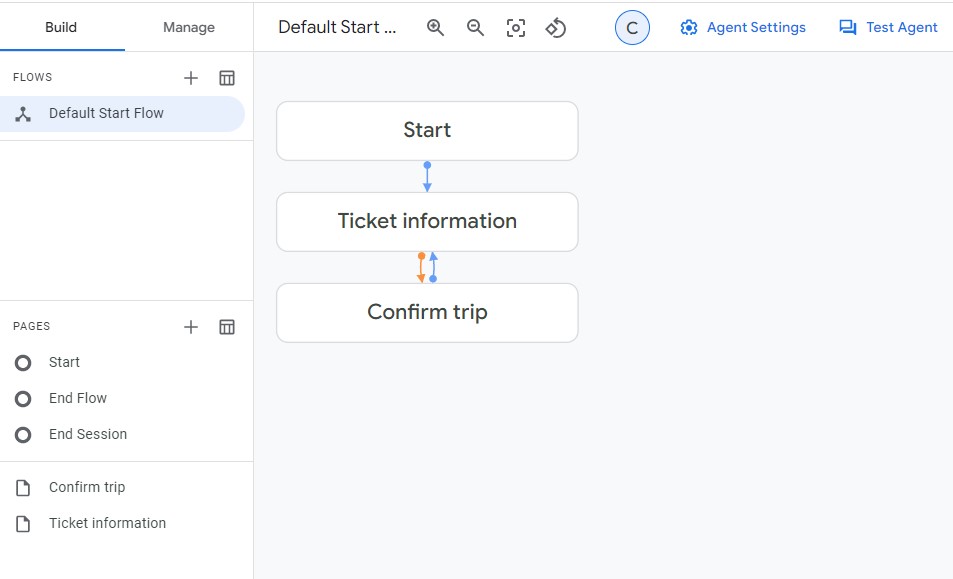The width and height of the screenshot is (953, 579).
Task: Click the Ticket information node in graph
Action: click(x=427, y=222)
